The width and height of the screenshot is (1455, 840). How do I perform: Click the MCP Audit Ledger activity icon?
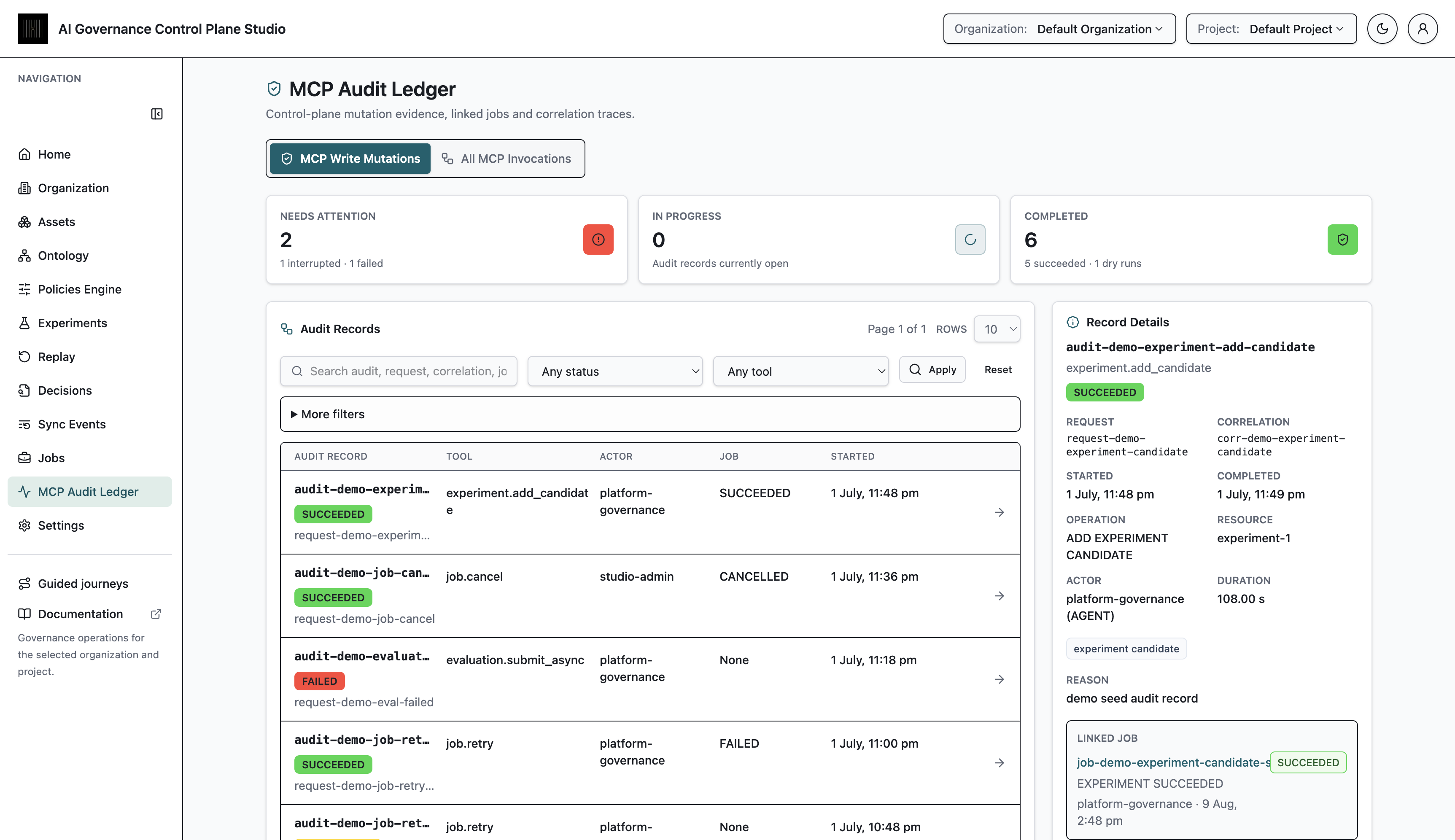click(x=24, y=492)
